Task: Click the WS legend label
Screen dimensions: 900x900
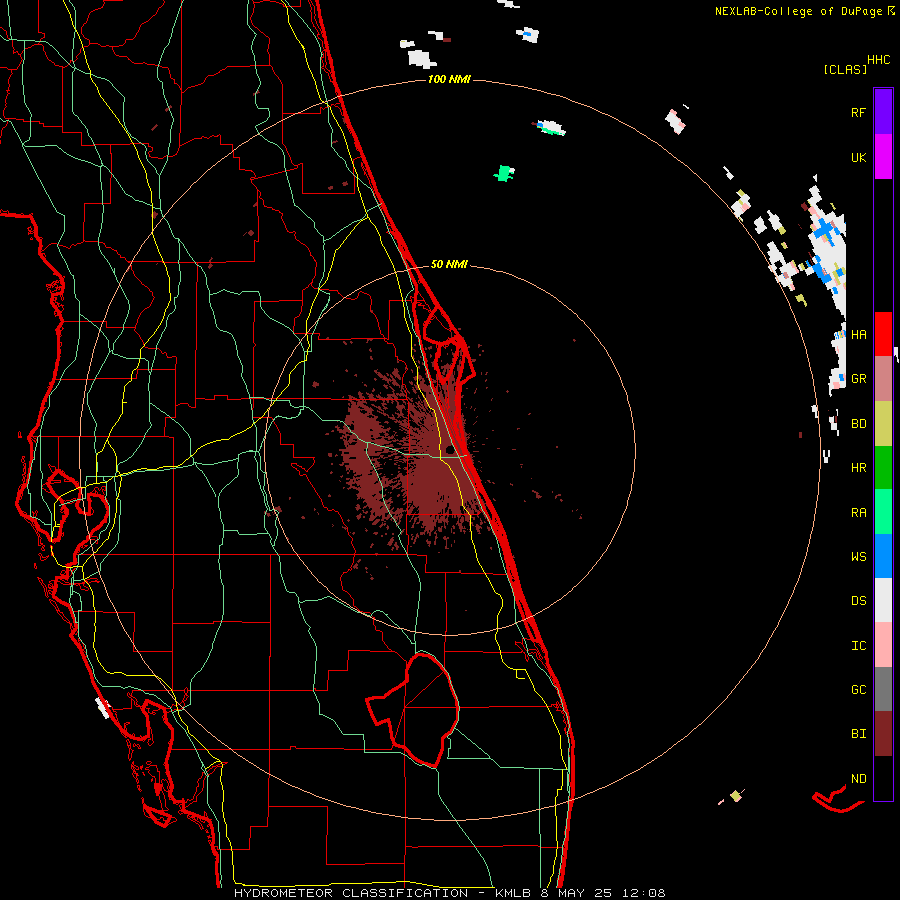Action: coord(858,557)
